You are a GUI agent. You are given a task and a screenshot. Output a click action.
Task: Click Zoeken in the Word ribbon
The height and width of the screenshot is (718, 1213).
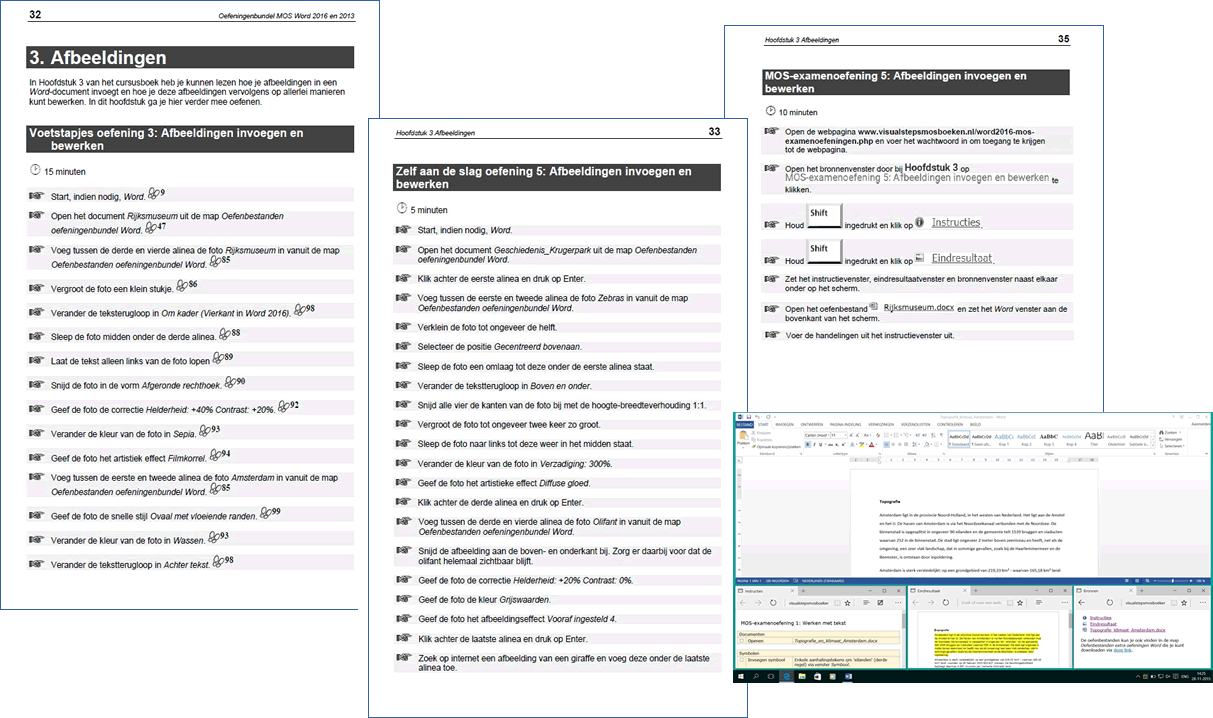tap(1169, 432)
